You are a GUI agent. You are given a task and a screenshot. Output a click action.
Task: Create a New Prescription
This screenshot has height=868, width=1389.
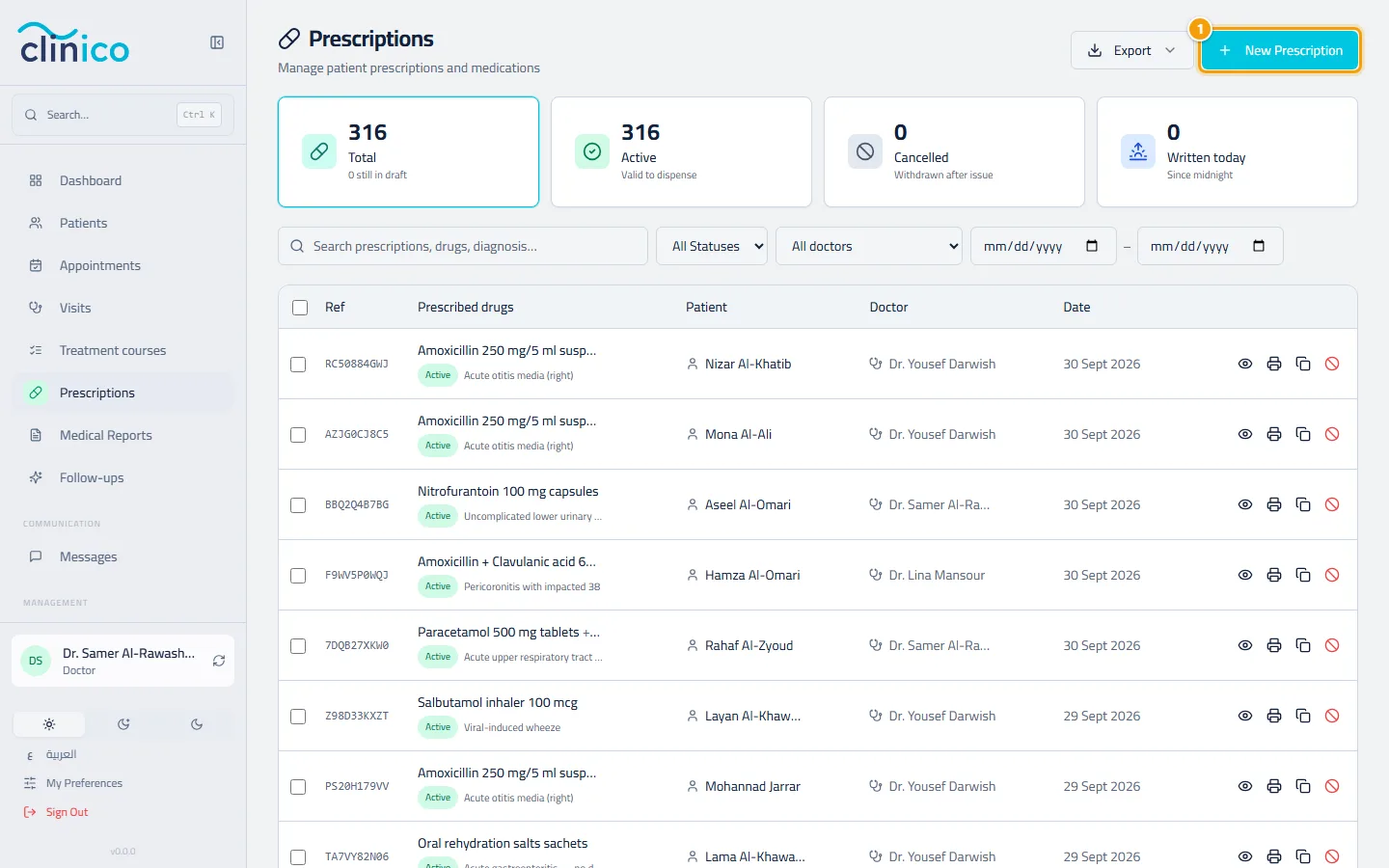[x=1280, y=50]
